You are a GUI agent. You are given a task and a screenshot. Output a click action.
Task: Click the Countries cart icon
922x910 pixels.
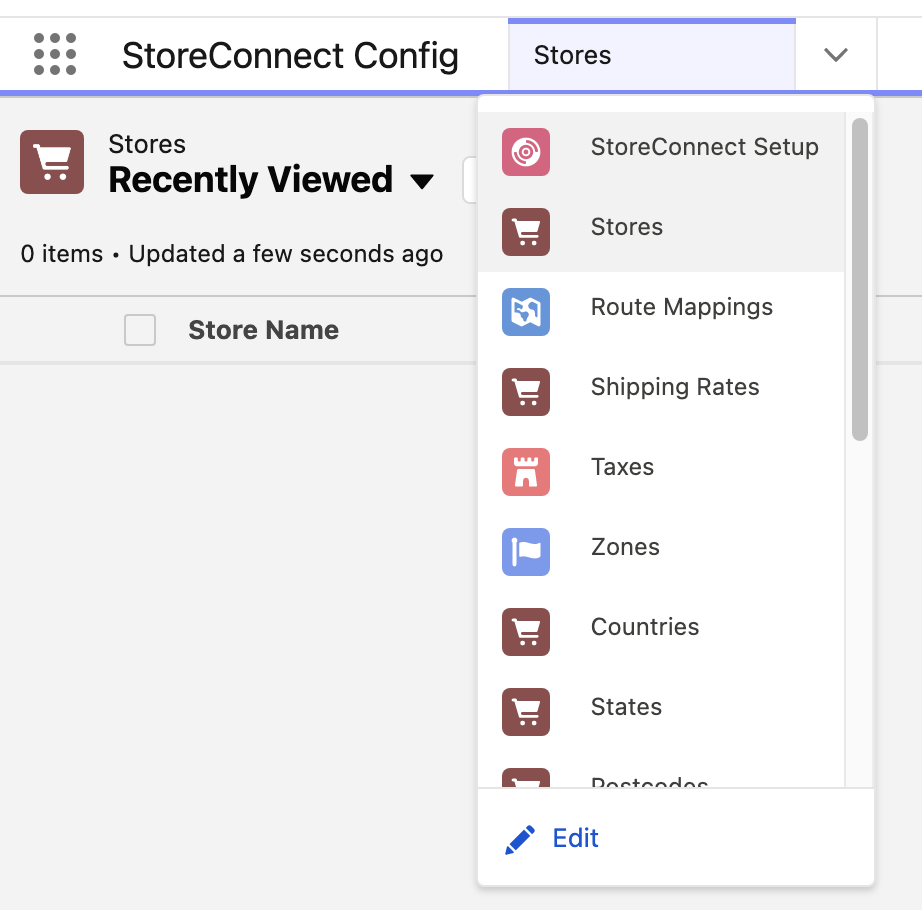pyautogui.click(x=526, y=631)
